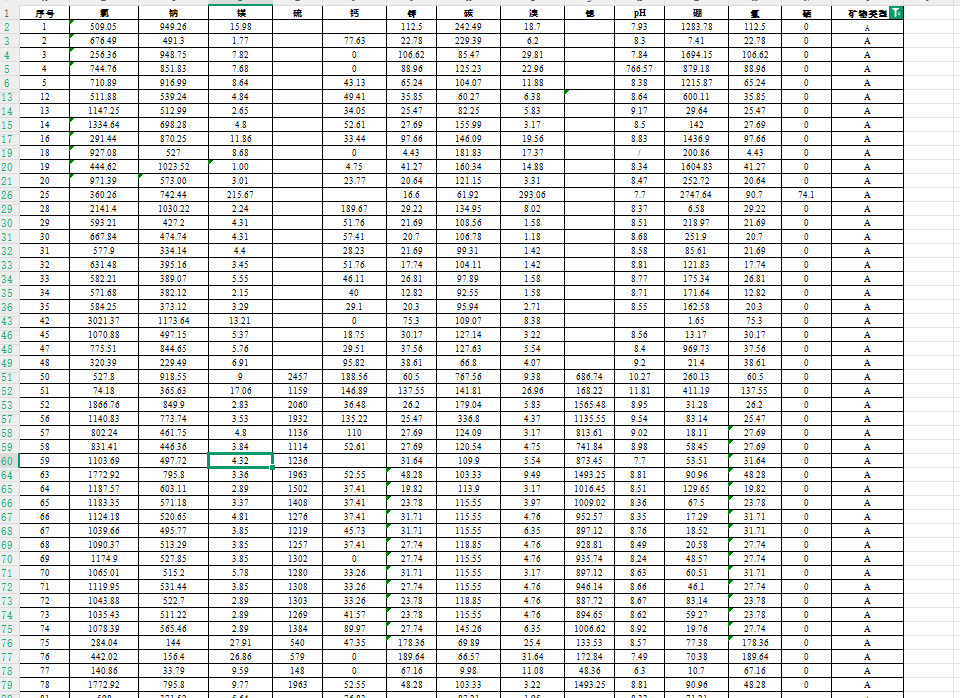Select the 矿物类型 header cell text

[x=867, y=13]
